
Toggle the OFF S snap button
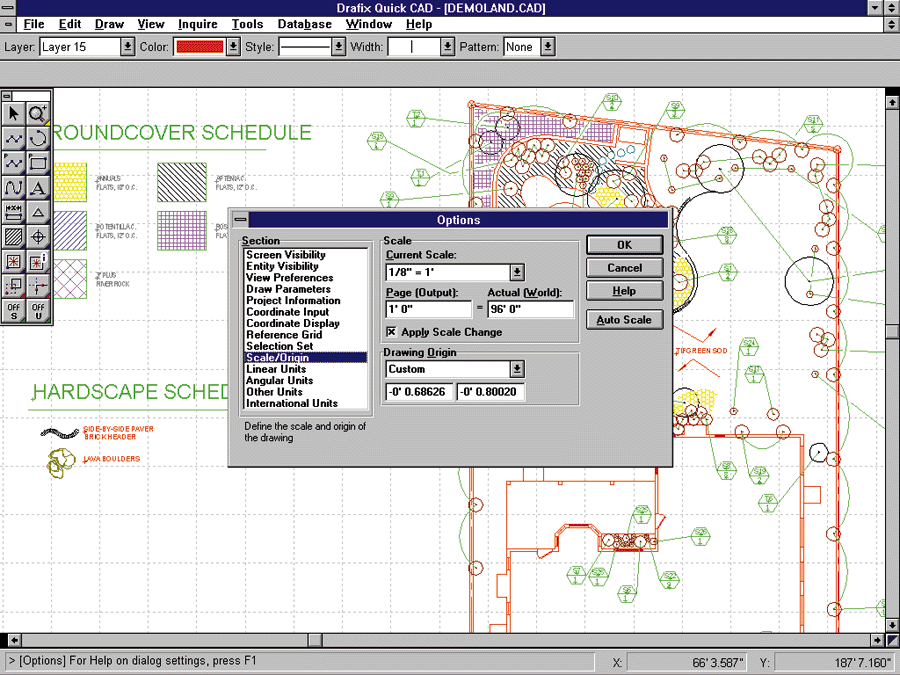coord(14,311)
